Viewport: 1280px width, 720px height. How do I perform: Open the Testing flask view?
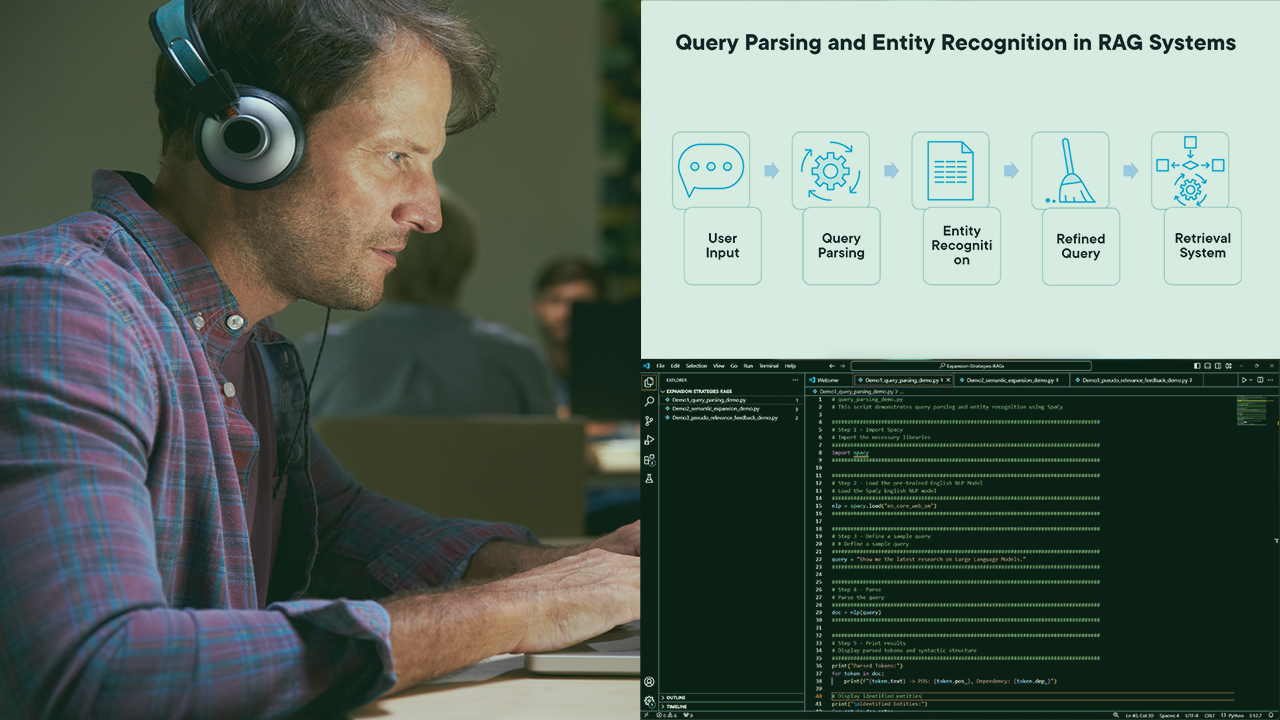coord(649,479)
